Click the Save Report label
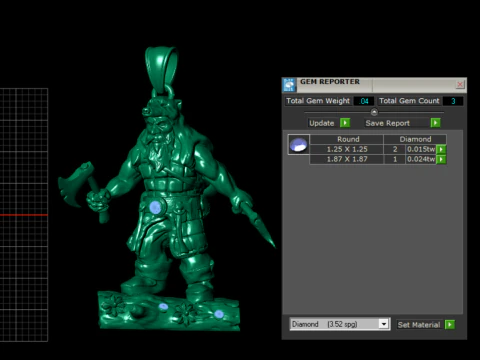 point(387,123)
